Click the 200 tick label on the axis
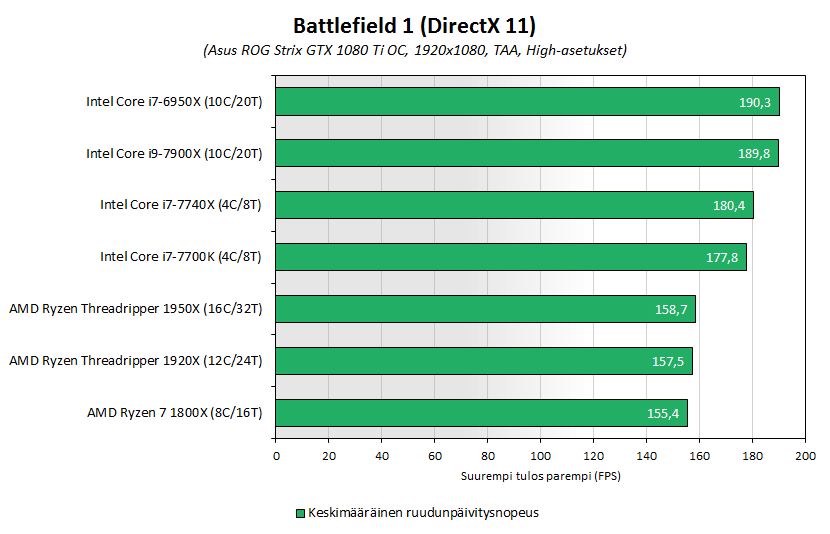 [x=805, y=456]
